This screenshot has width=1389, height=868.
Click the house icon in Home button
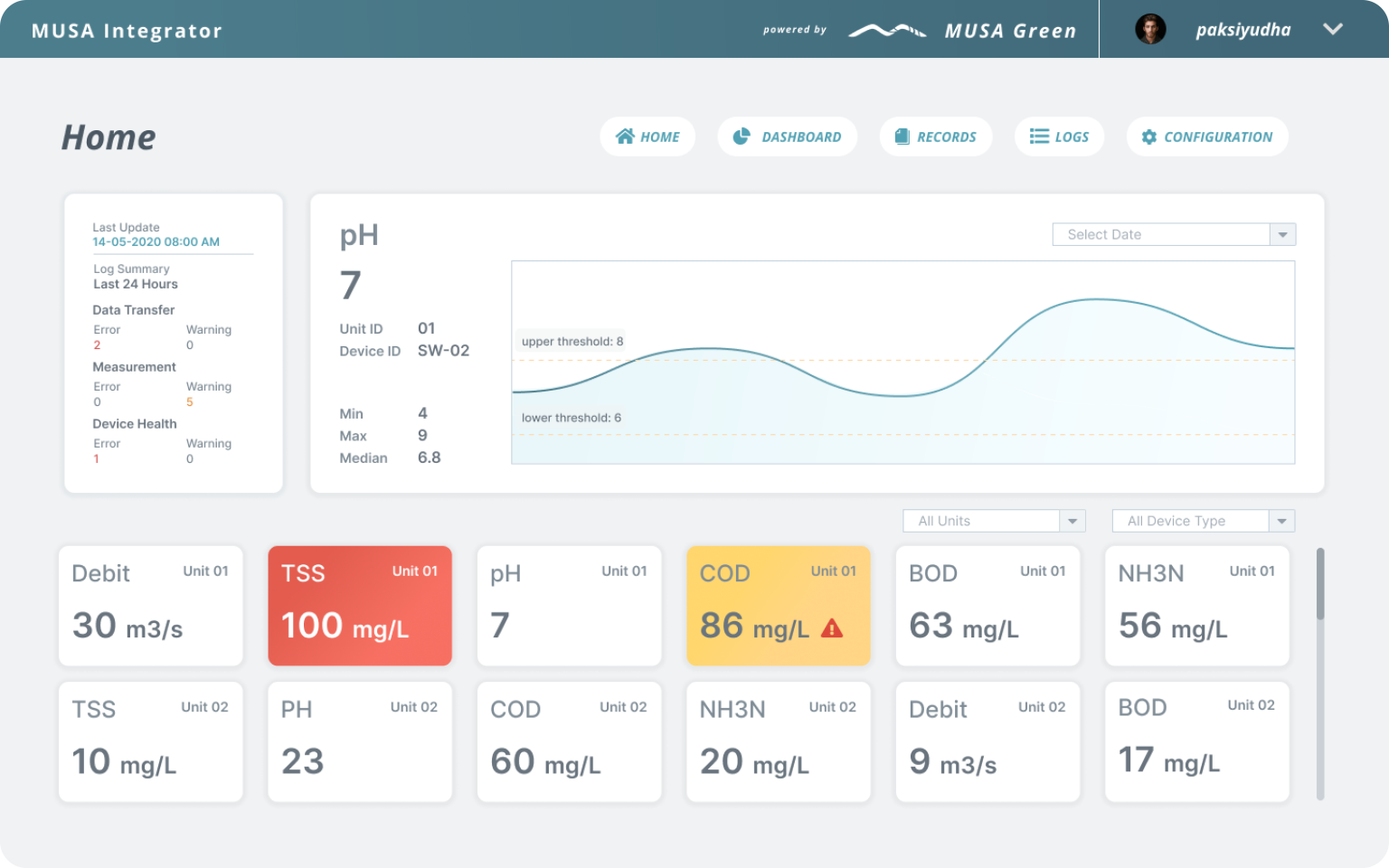pyautogui.click(x=625, y=137)
